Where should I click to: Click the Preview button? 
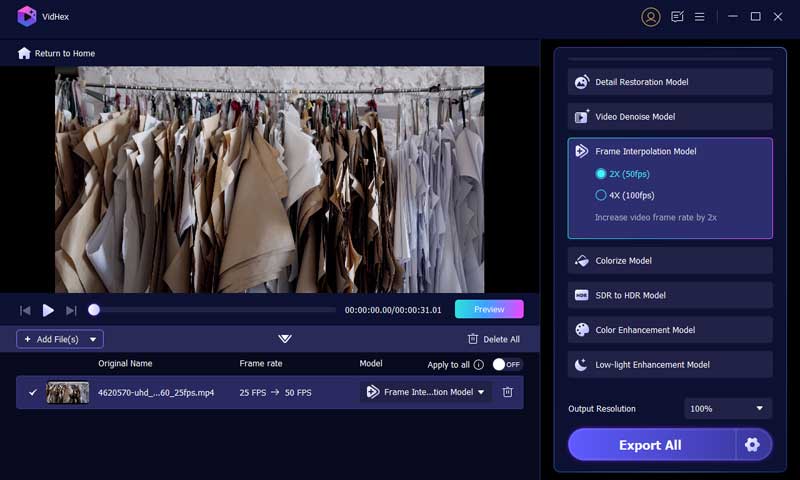click(488, 309)
